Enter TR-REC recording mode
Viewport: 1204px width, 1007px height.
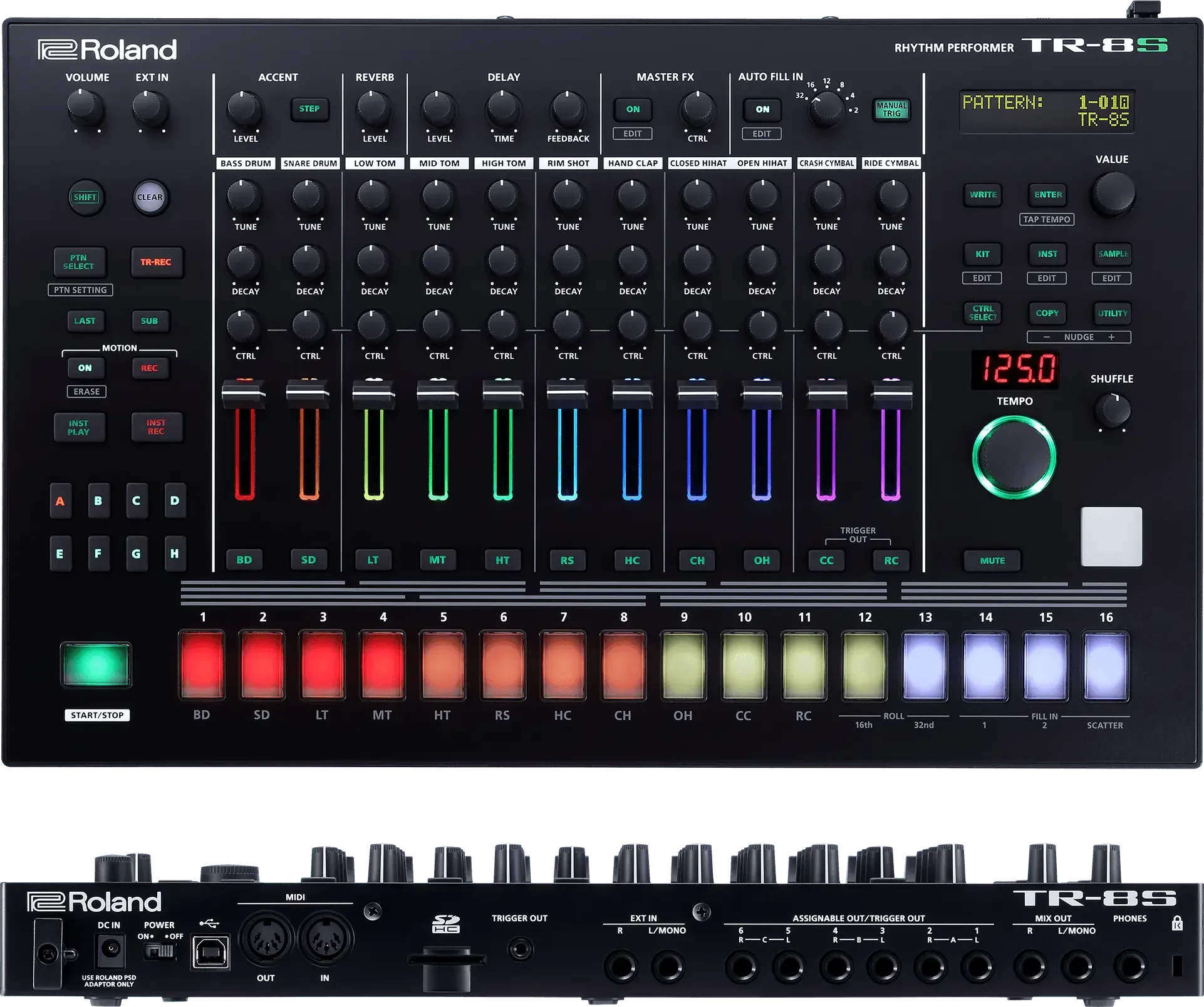pos(157,262)
